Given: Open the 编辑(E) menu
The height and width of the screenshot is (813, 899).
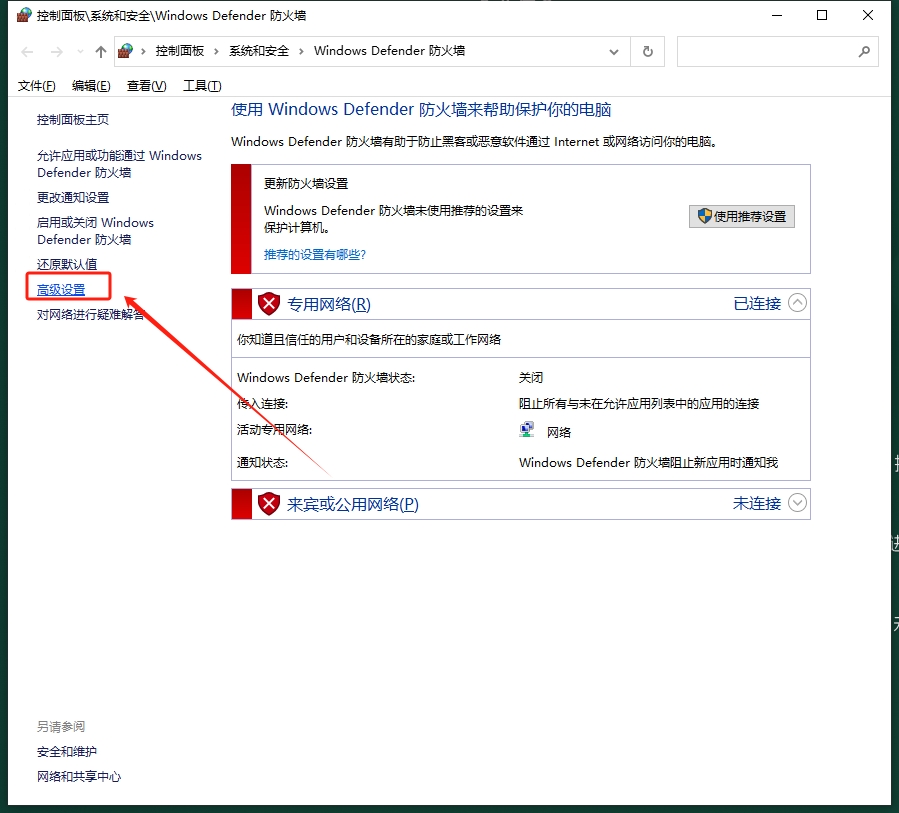Looking at the screenshot, I should 91,86.
